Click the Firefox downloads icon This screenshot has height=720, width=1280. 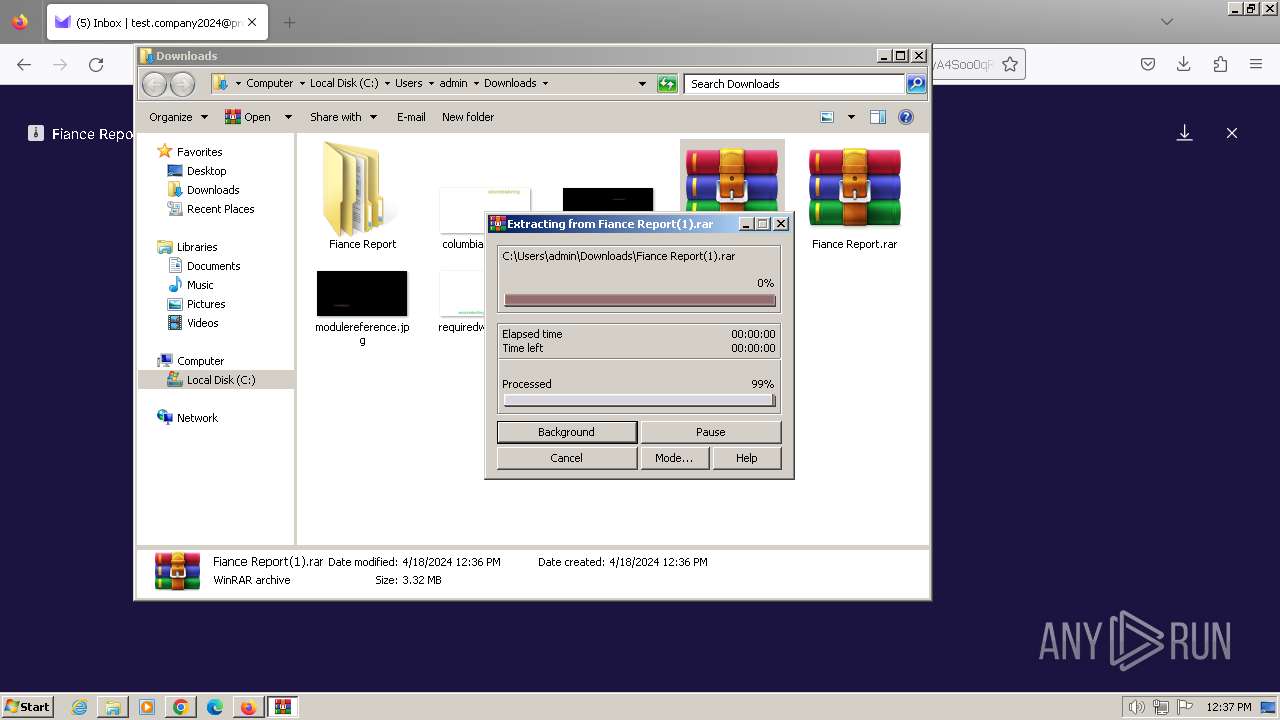click(x=1184, y=64)
